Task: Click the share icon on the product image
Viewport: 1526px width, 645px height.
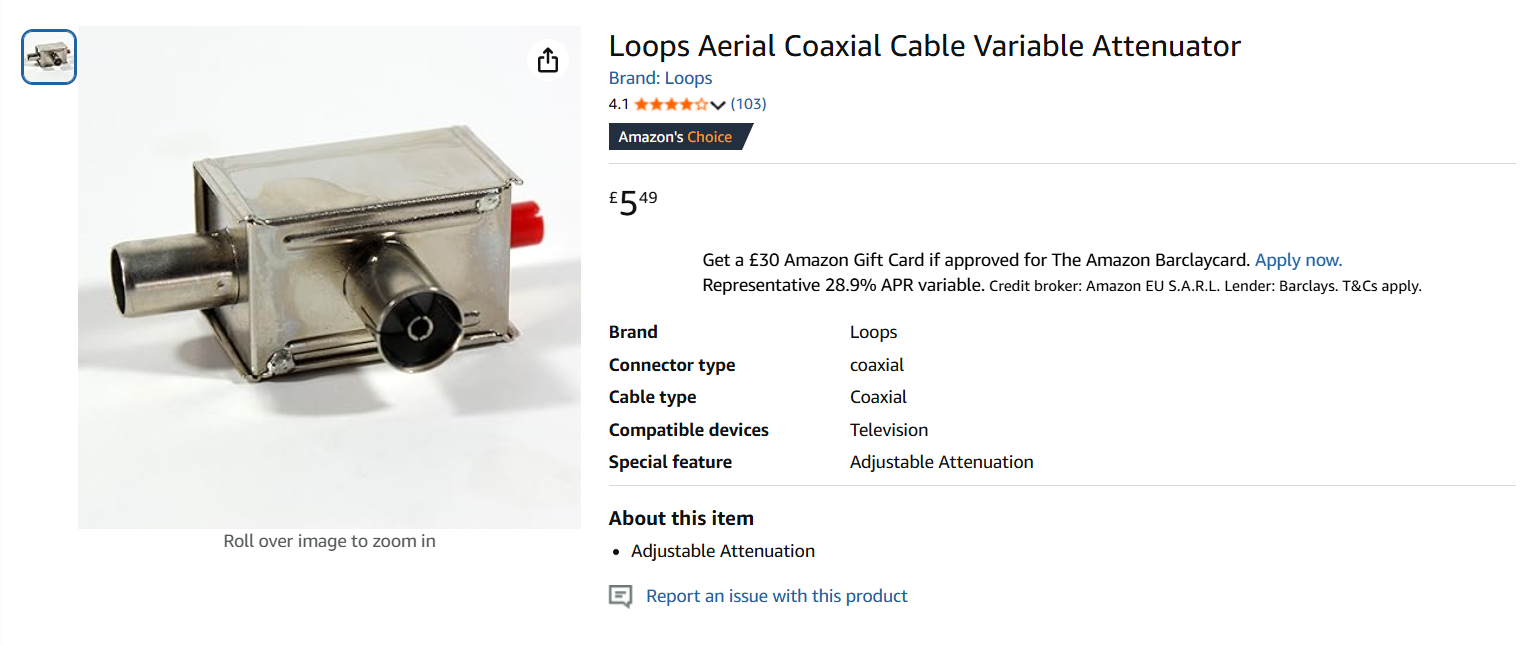Action: (x=547, y=60)
